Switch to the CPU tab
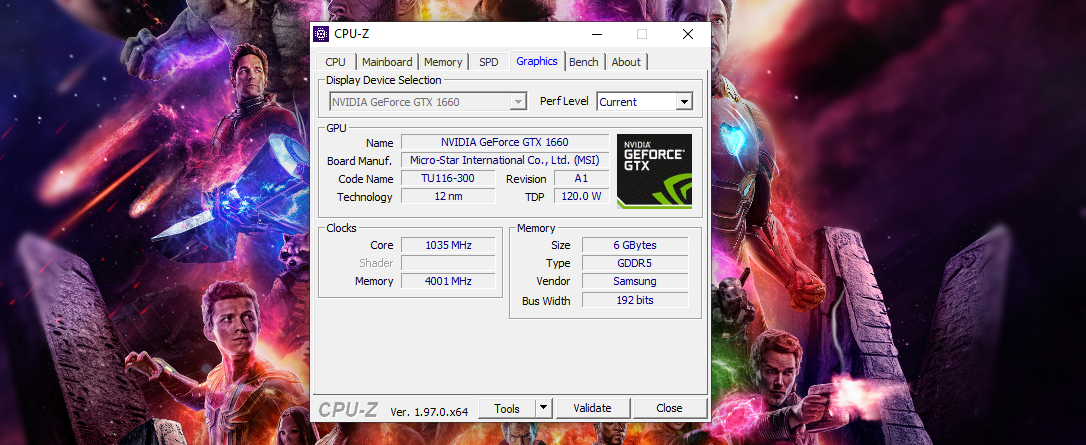 [335, 62]
